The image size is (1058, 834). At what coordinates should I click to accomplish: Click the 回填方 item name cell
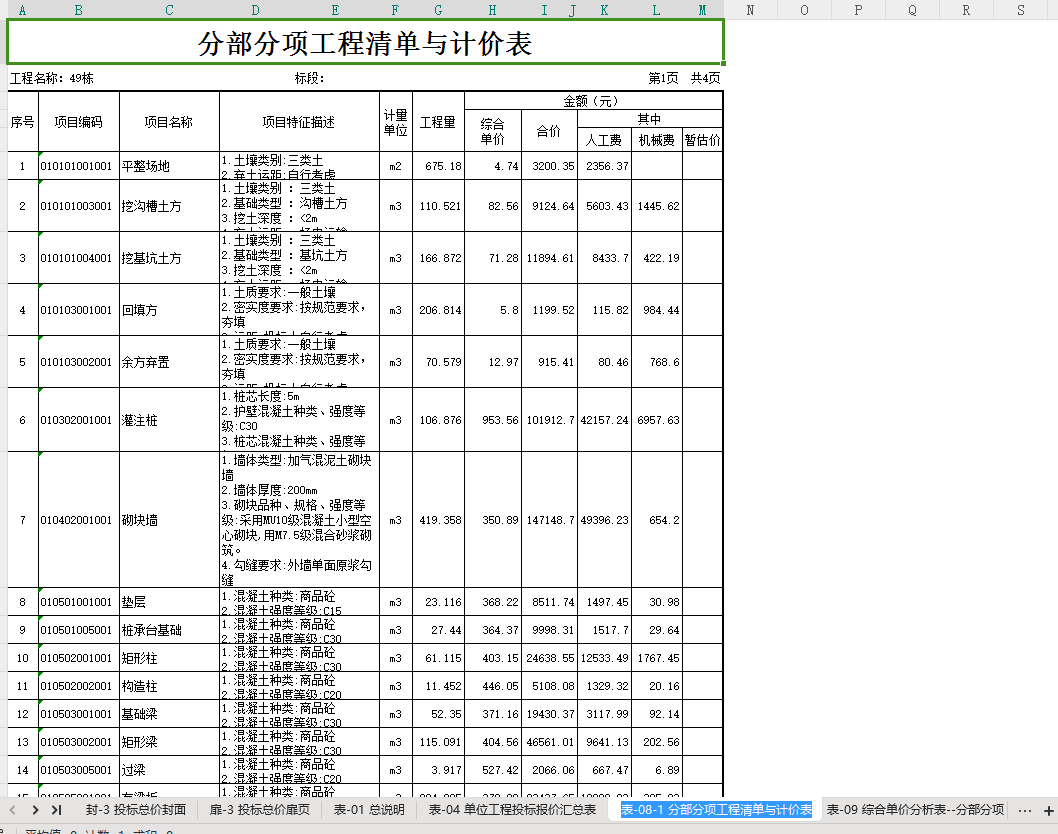(x=169, y=310)
